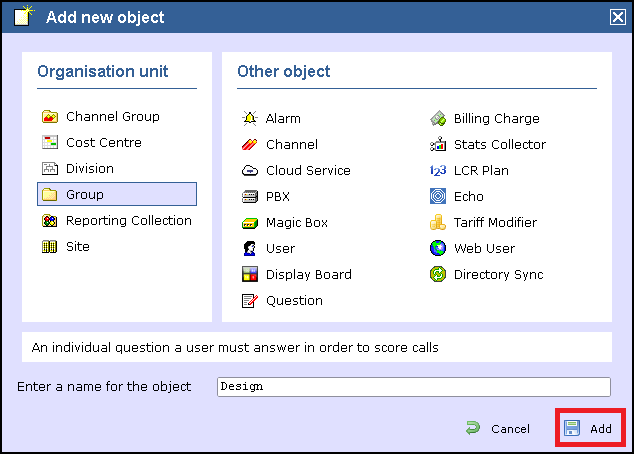Viewport: 634px width, 454px height.
Task: Click the LCR Plan 123 icon
Action: click(x=438, y=171)
